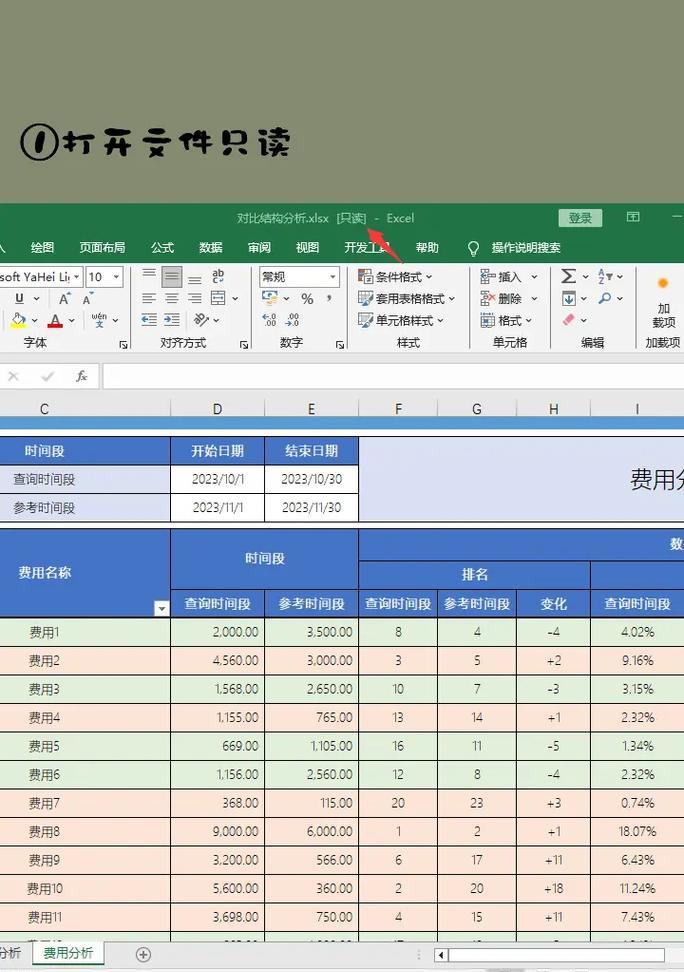The height and width of the screenshot is (972, 684).
Task: Click the insert function fx icon
Action: [x=82, y=377]
